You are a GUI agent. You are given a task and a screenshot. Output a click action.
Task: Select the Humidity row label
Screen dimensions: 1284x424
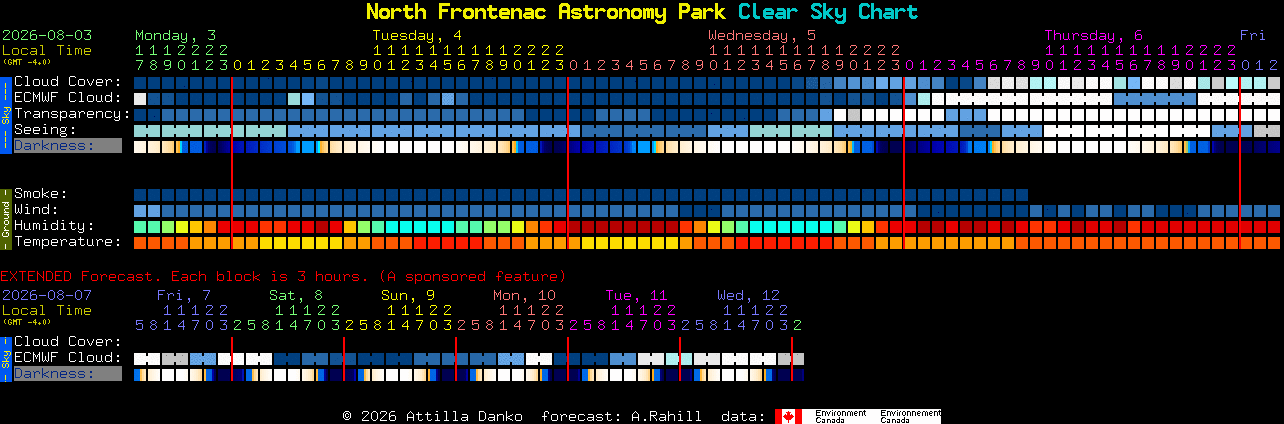54,226
